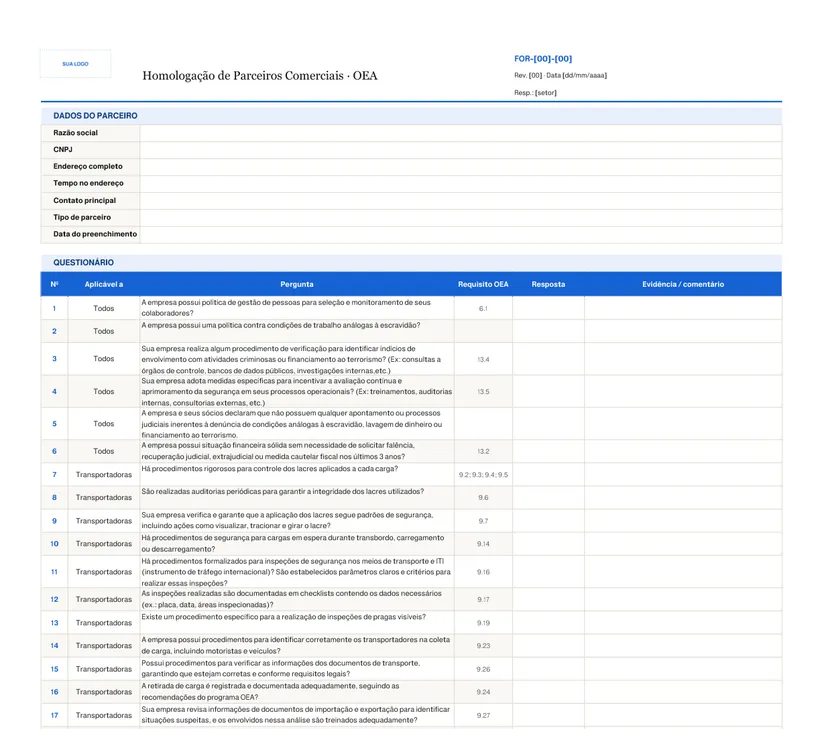832x729 pixels.
Task: Click the Resposta cell for question 1
Action: point(549,308)
